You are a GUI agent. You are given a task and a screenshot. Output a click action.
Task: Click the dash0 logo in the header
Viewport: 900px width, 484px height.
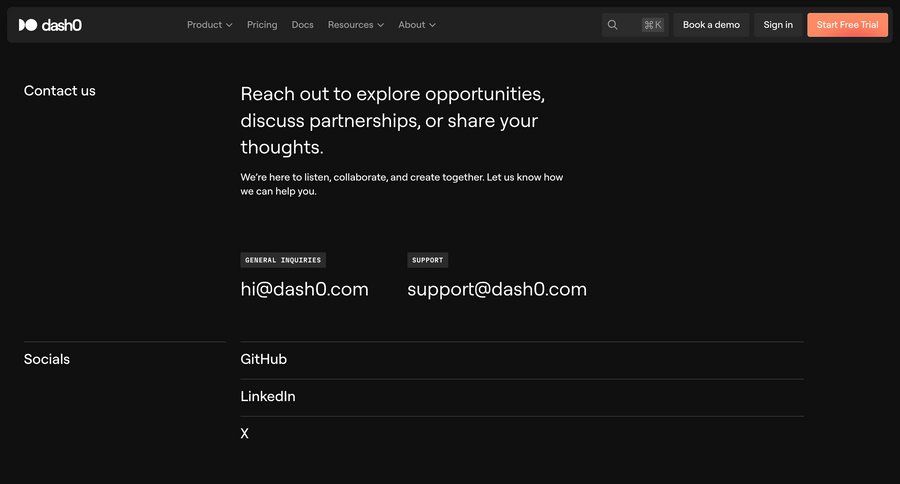(x=50, y=25)
